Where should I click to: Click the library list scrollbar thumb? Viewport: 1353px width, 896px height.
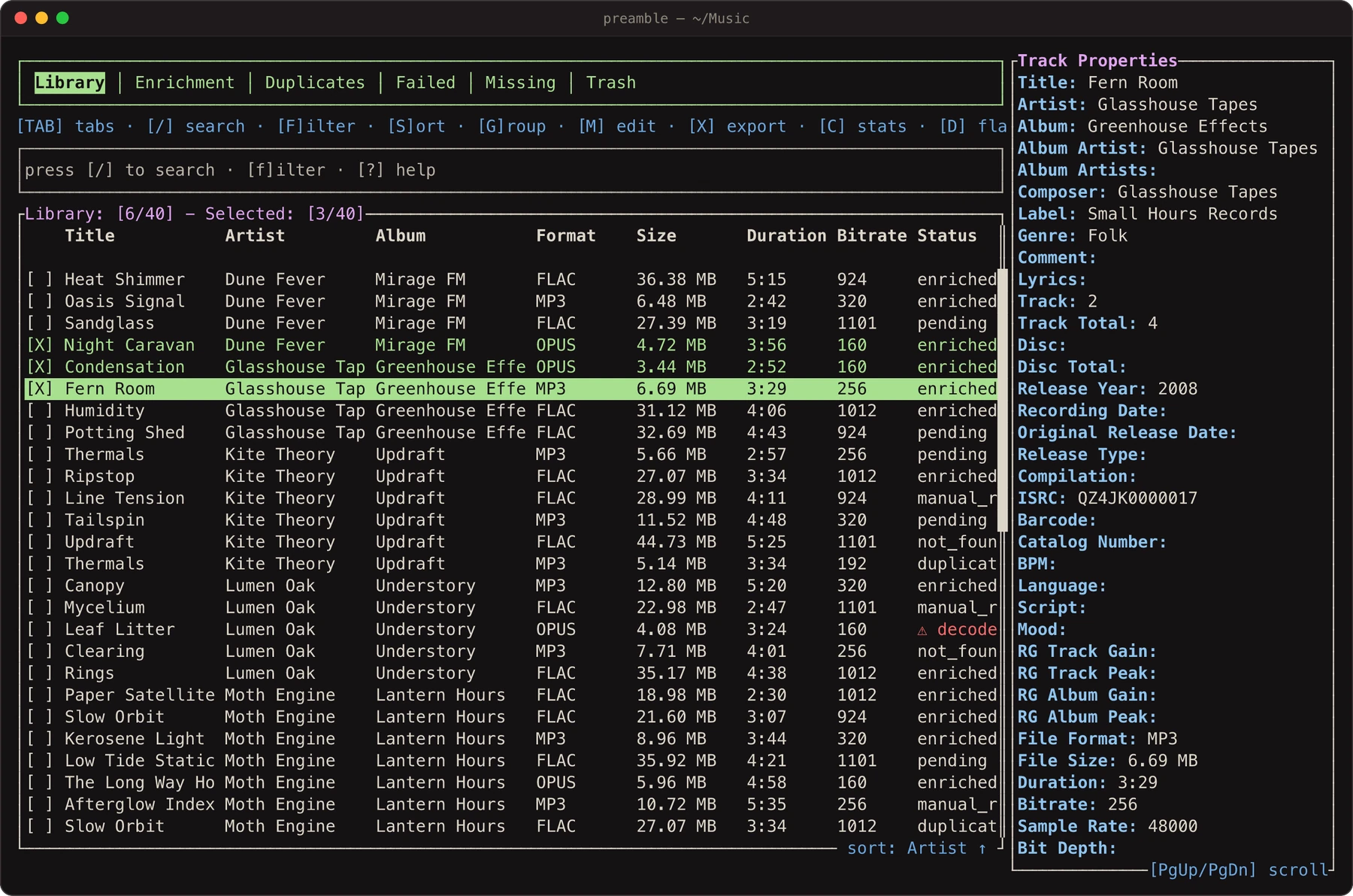pos(1002,400)
